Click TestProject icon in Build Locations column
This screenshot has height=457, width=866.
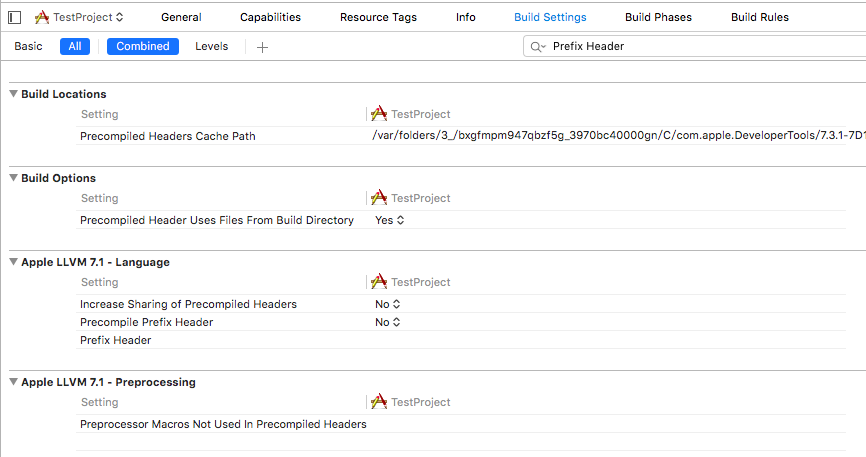(x=379, y=114)
